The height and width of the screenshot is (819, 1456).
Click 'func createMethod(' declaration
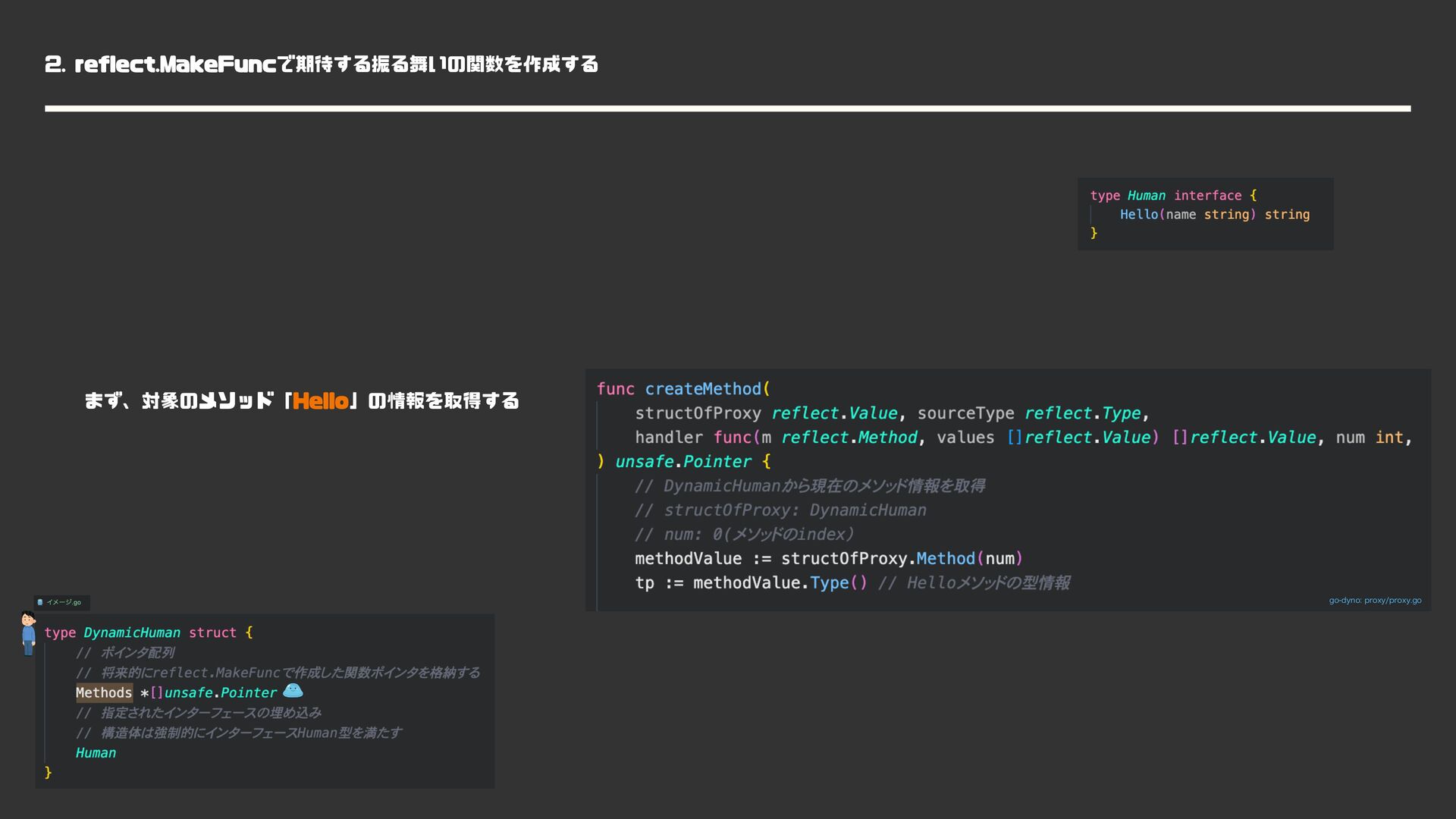coord(683,389)
